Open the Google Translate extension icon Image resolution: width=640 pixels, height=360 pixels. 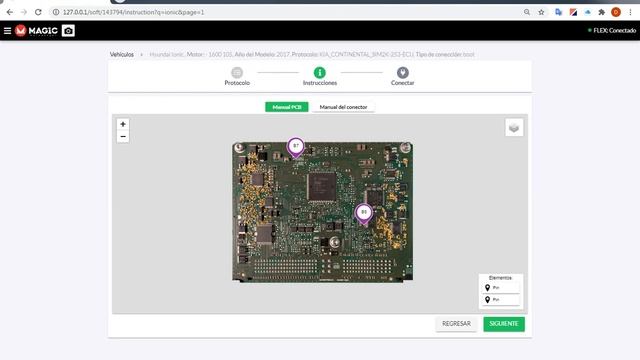coord(558,12)
